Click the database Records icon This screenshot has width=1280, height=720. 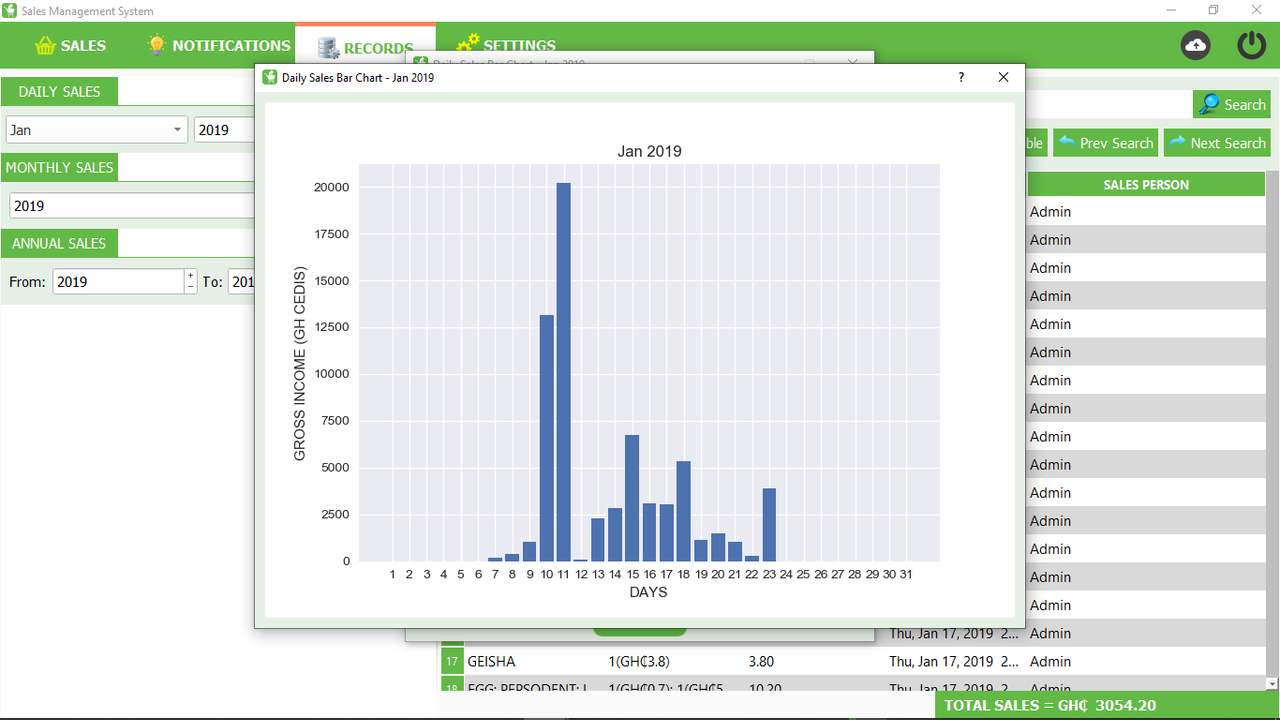[328, 47]
